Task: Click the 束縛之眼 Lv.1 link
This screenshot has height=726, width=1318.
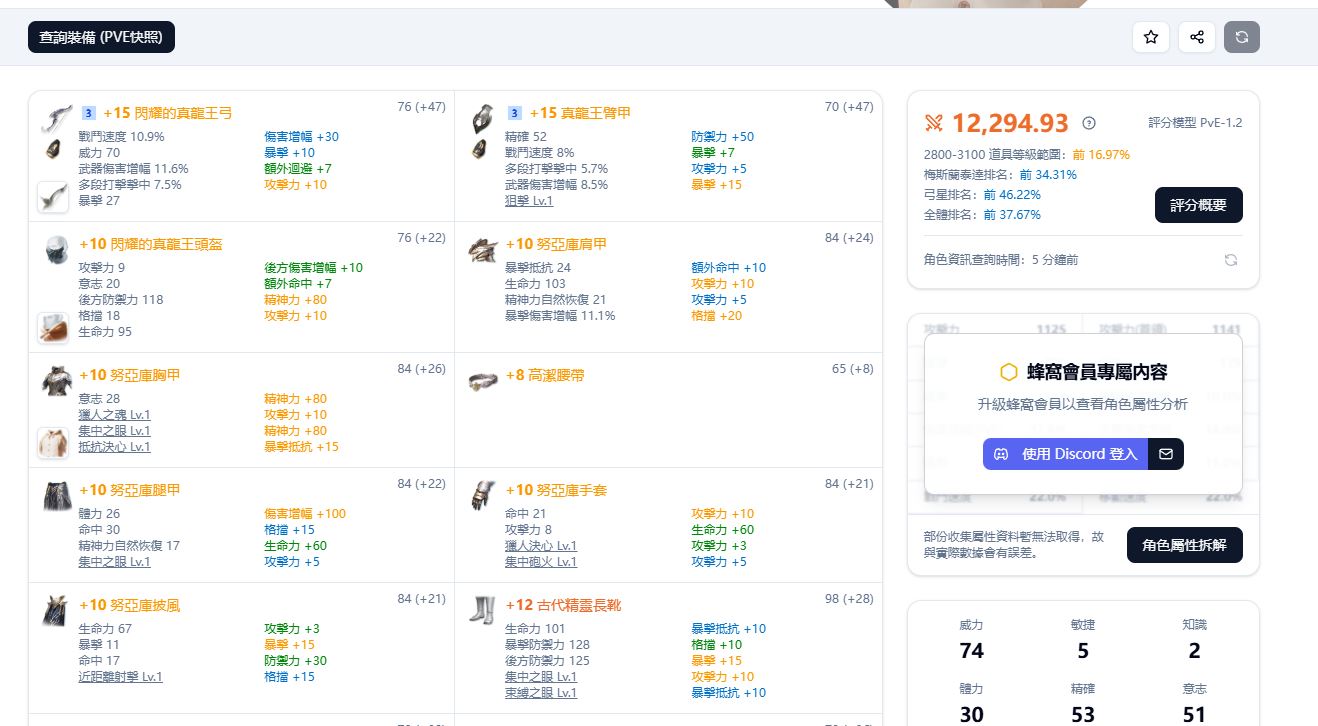Action: pyautogui.click(x=540, y=693)
